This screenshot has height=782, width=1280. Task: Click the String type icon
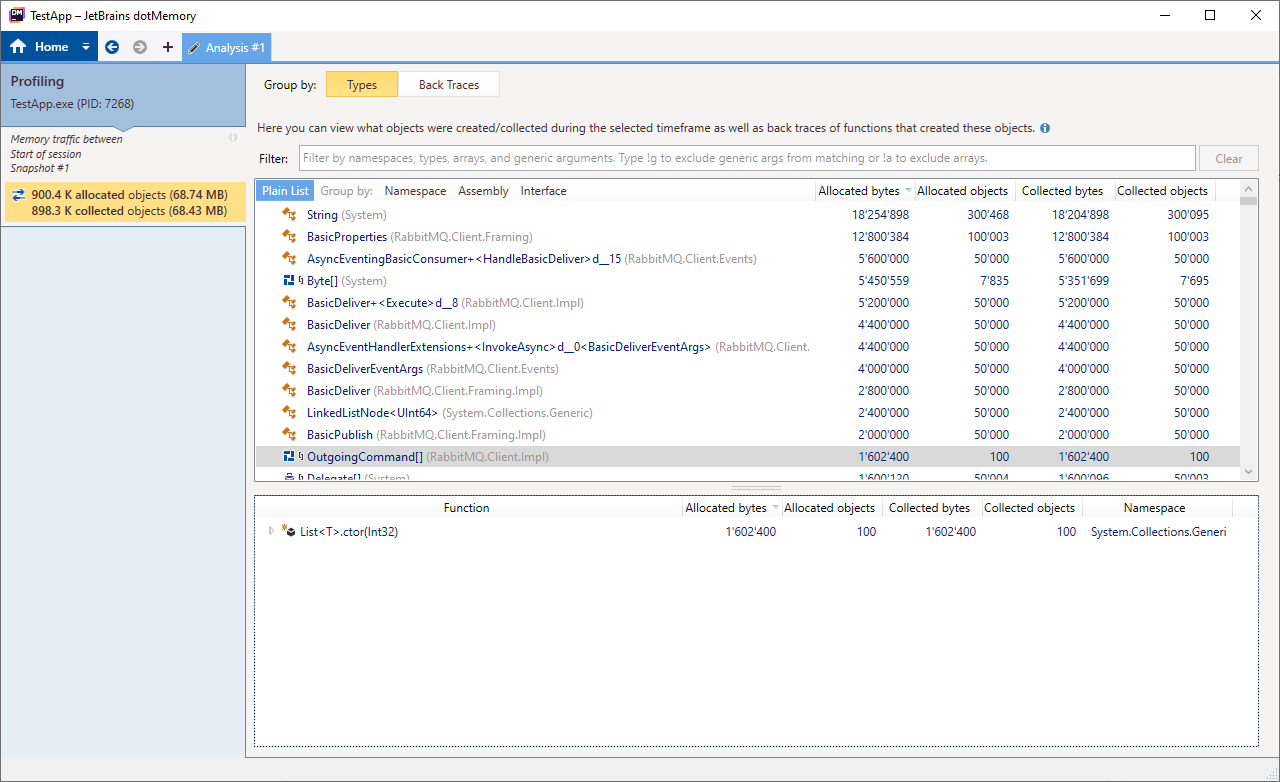click(290, 215)
